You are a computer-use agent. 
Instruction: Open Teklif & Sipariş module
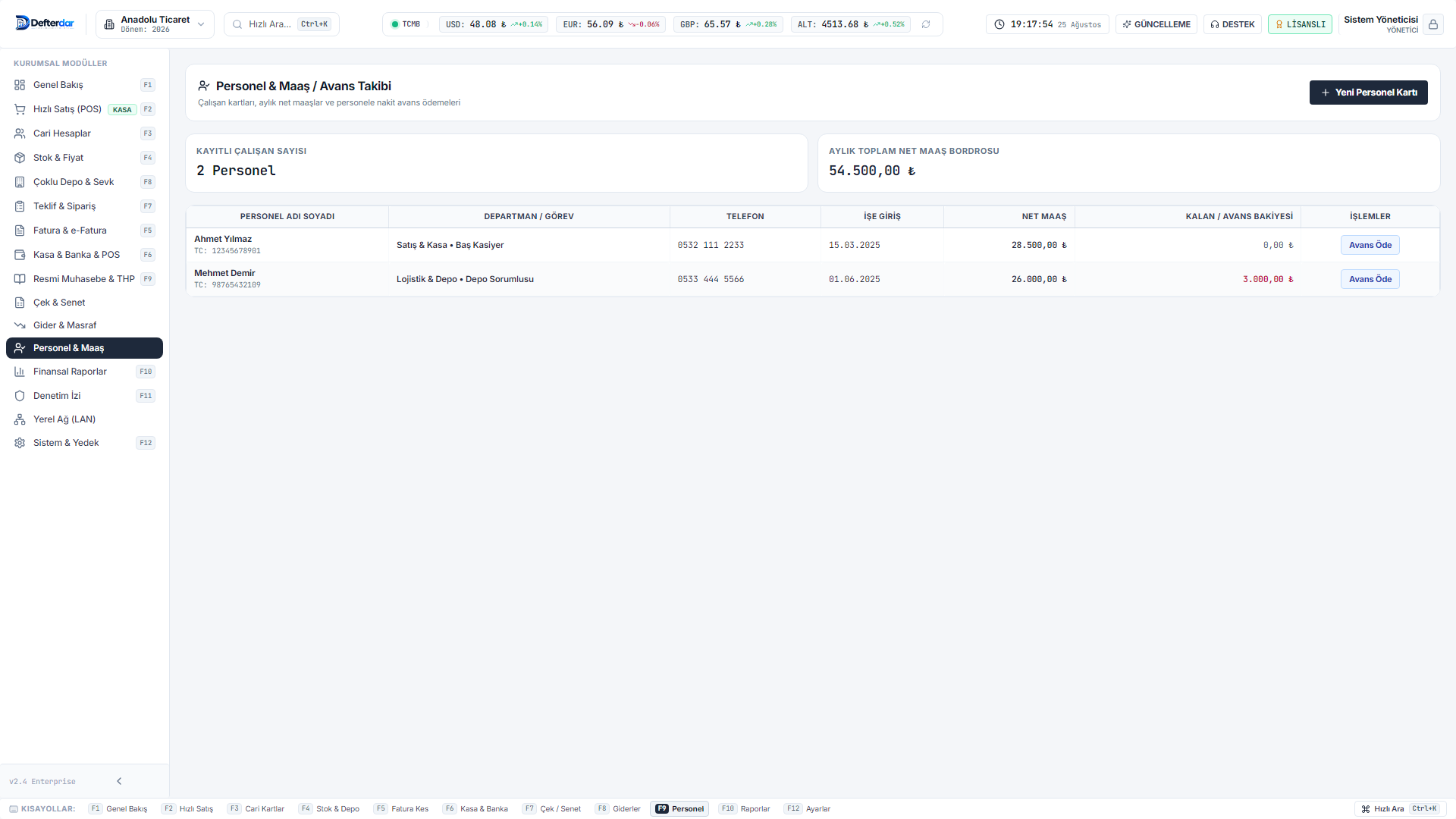[x=84, y=206]
